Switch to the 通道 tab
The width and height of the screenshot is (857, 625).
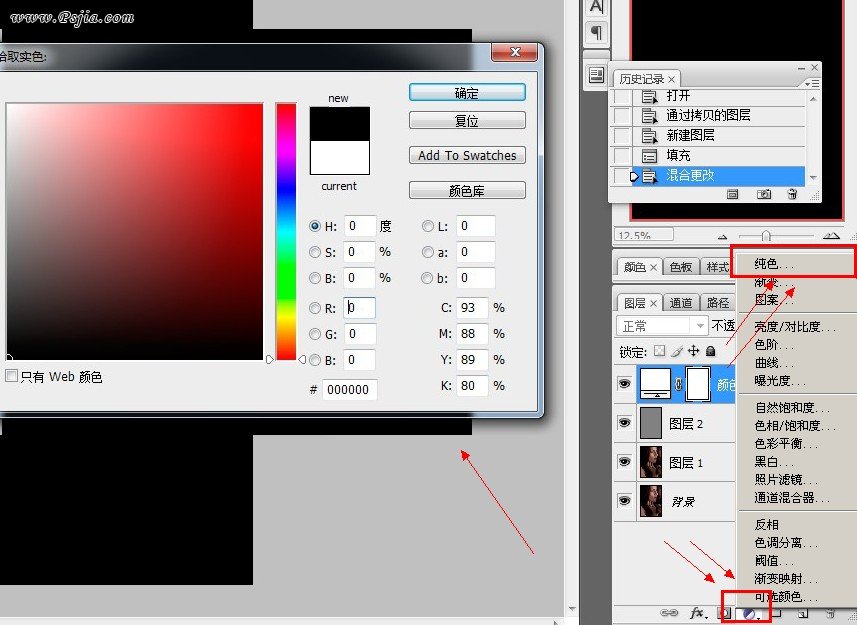[681, 303]
